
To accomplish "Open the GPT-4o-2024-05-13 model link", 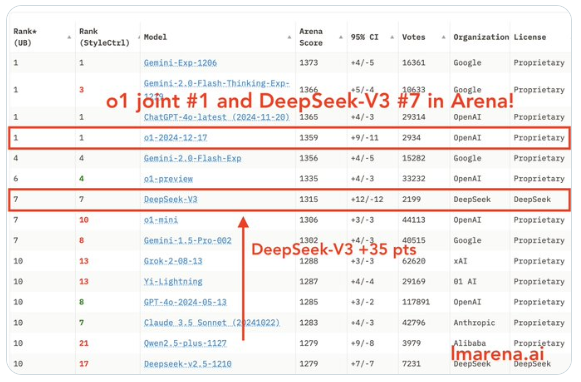I will click(x=185, y=302).
